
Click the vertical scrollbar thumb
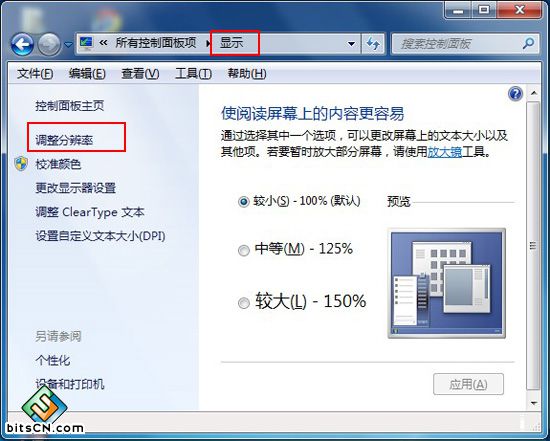coord(533,246)
